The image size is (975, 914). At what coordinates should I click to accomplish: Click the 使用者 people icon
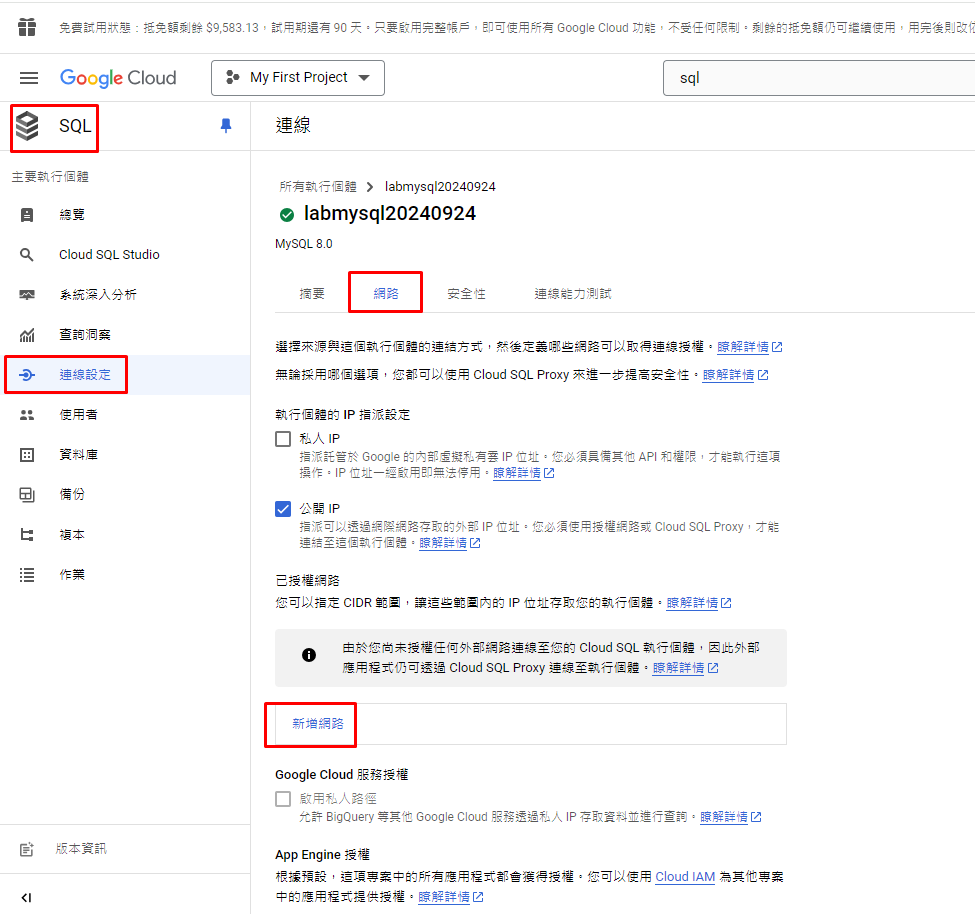click(x=27, y=415)
